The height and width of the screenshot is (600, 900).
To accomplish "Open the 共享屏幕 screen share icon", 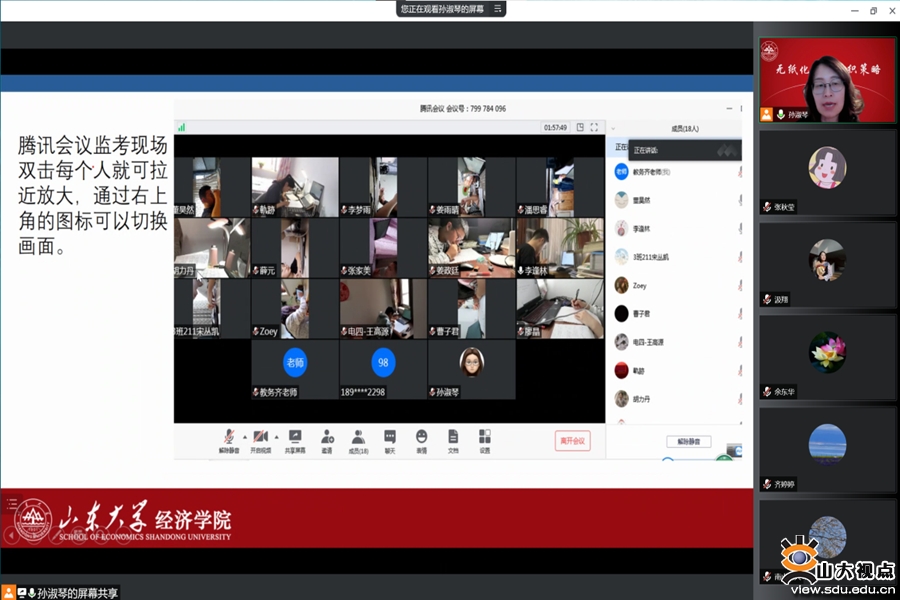I will pyautogui.click(x=295, y=437).
